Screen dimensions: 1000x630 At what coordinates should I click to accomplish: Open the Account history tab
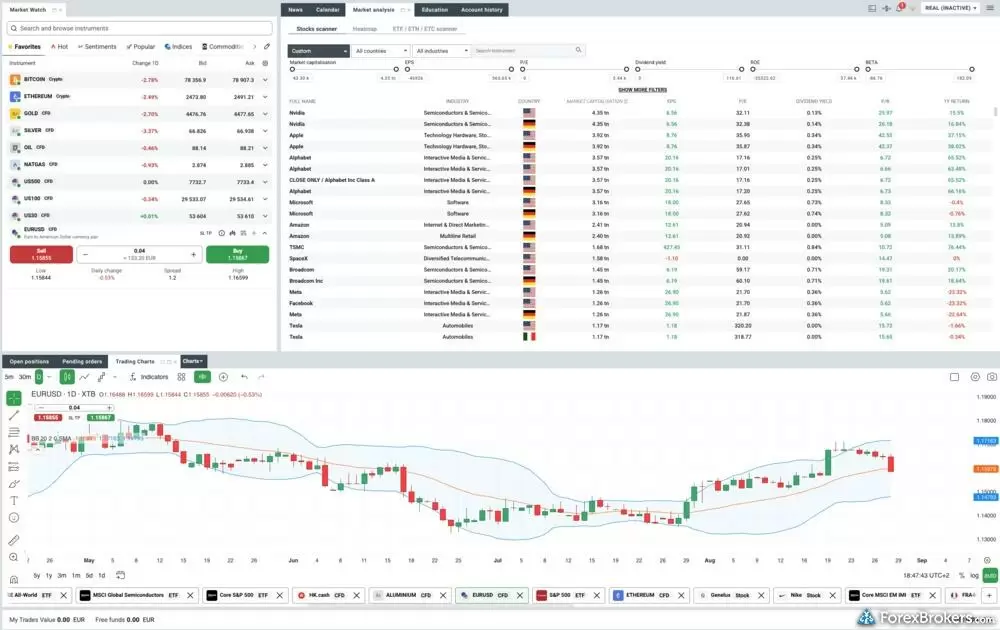point(482,10)
